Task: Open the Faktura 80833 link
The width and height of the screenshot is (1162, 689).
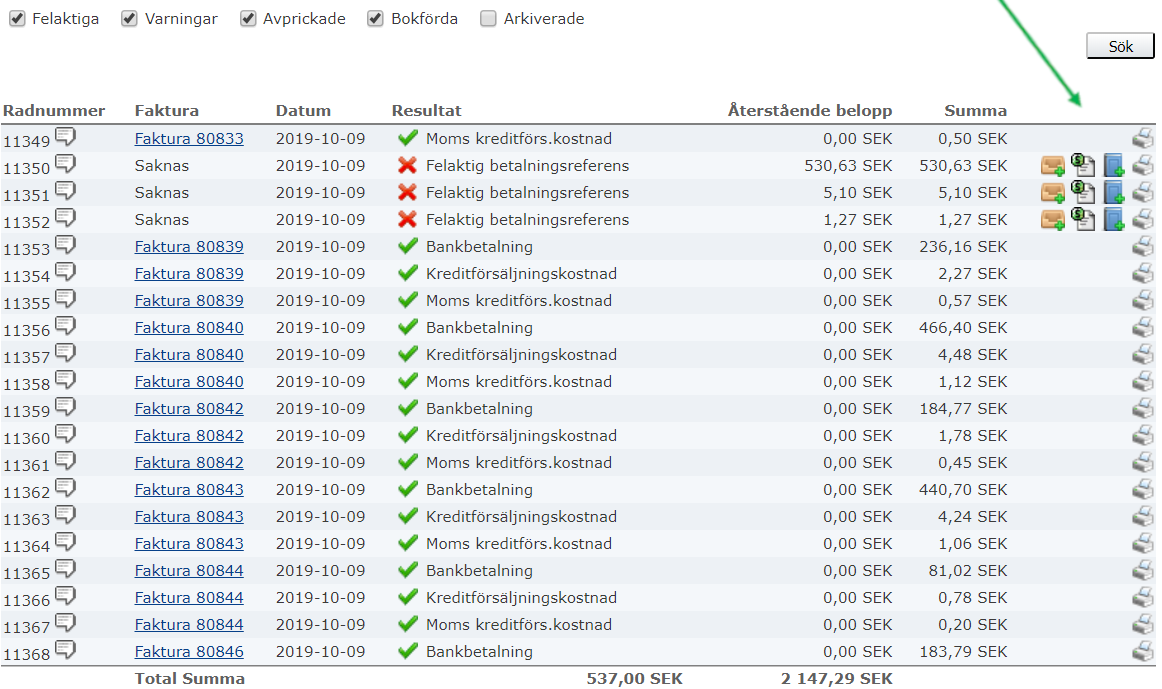Action: pos(189,139)
